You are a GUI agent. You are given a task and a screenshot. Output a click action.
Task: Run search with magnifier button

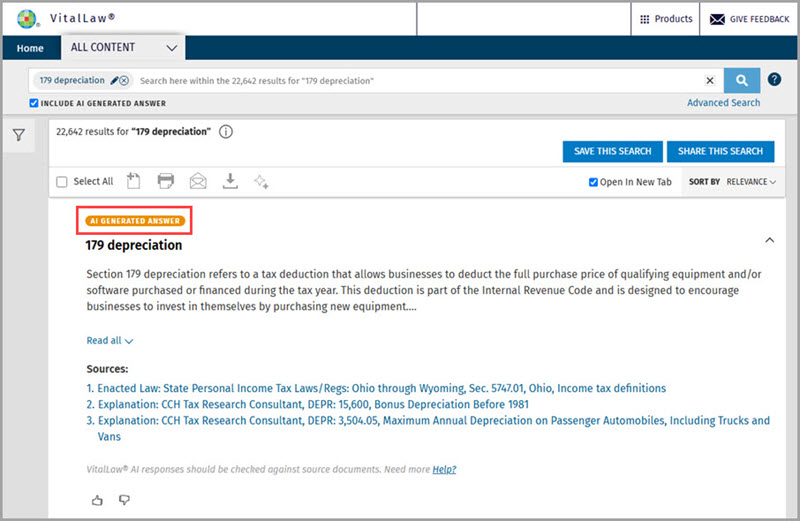[x=742, y=80]
